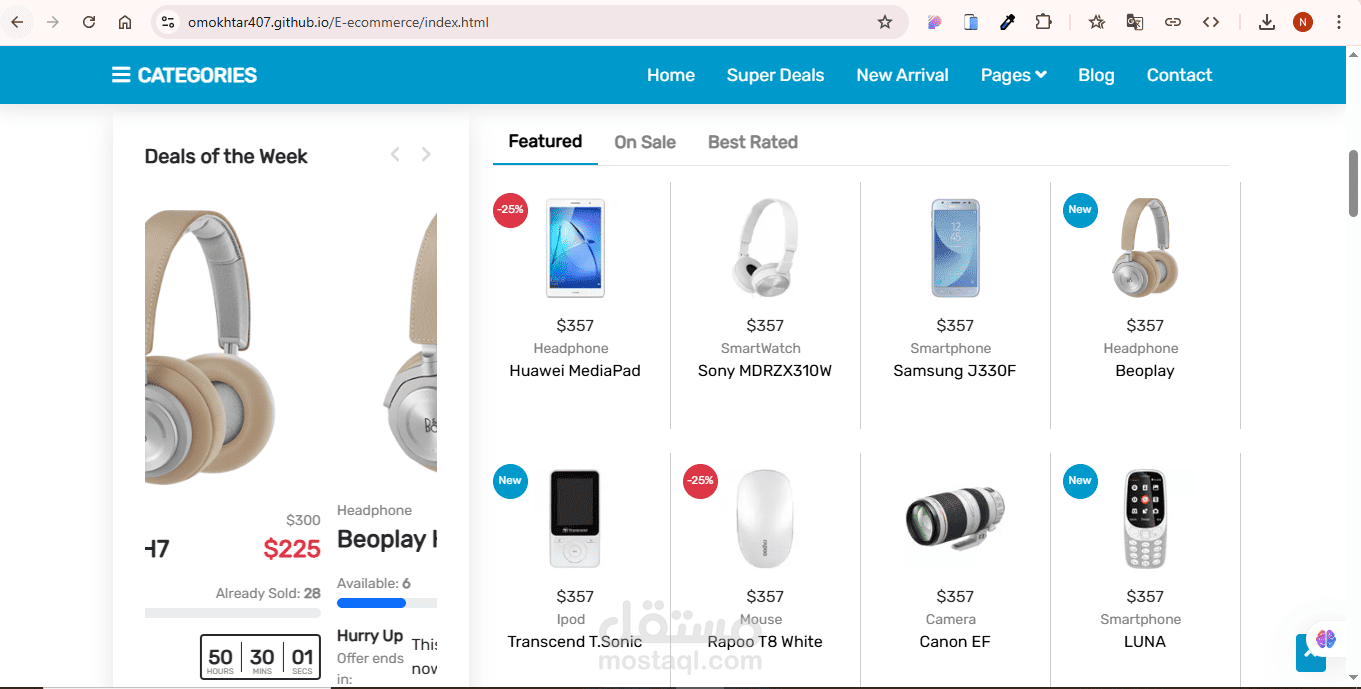The width and height of the screenshot is (1361, 689).
Task: Open the translate extension icon
Action: (1135, 22)
